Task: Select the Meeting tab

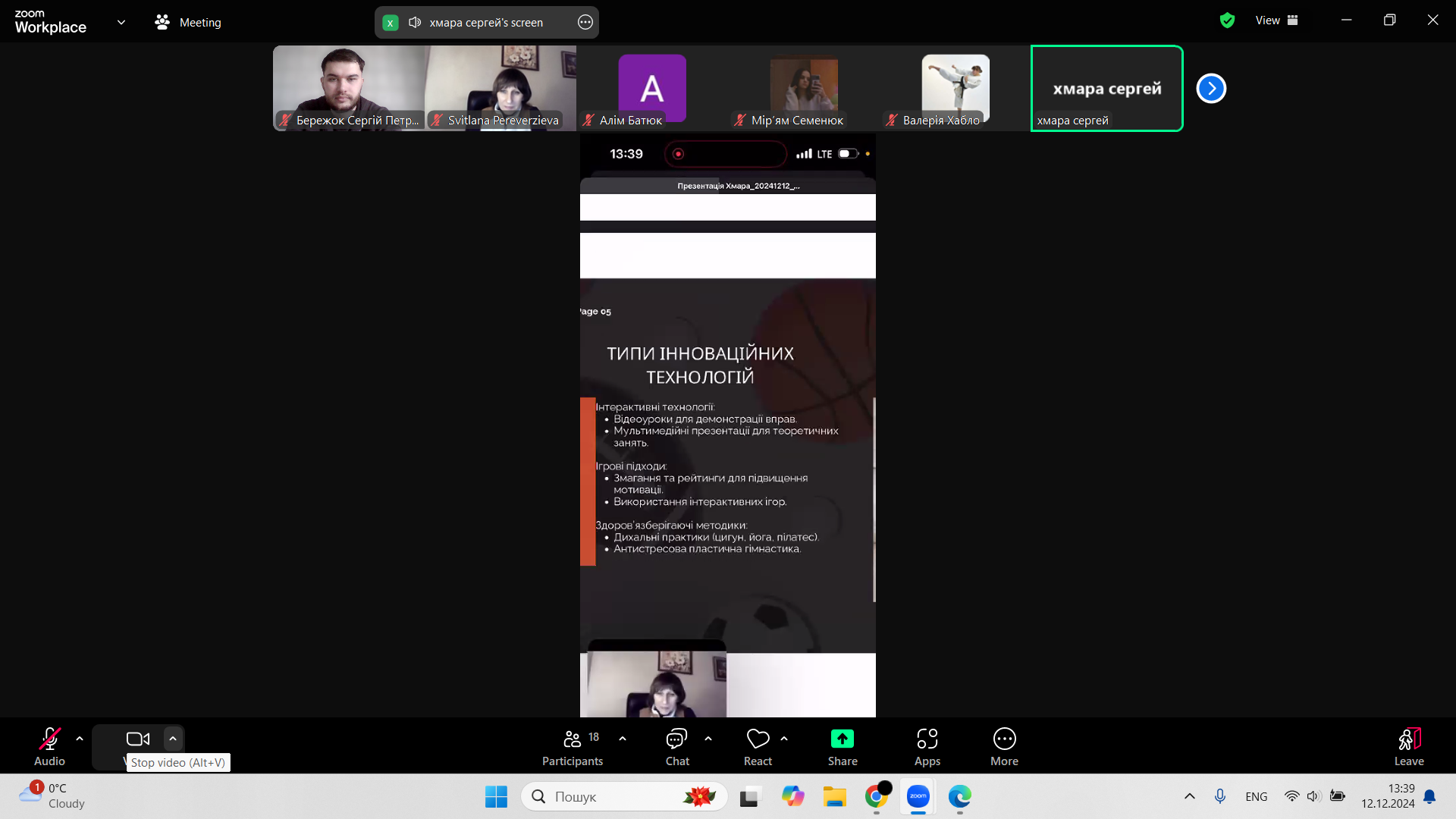Action: pyautogui.click(x=188, y=23)
